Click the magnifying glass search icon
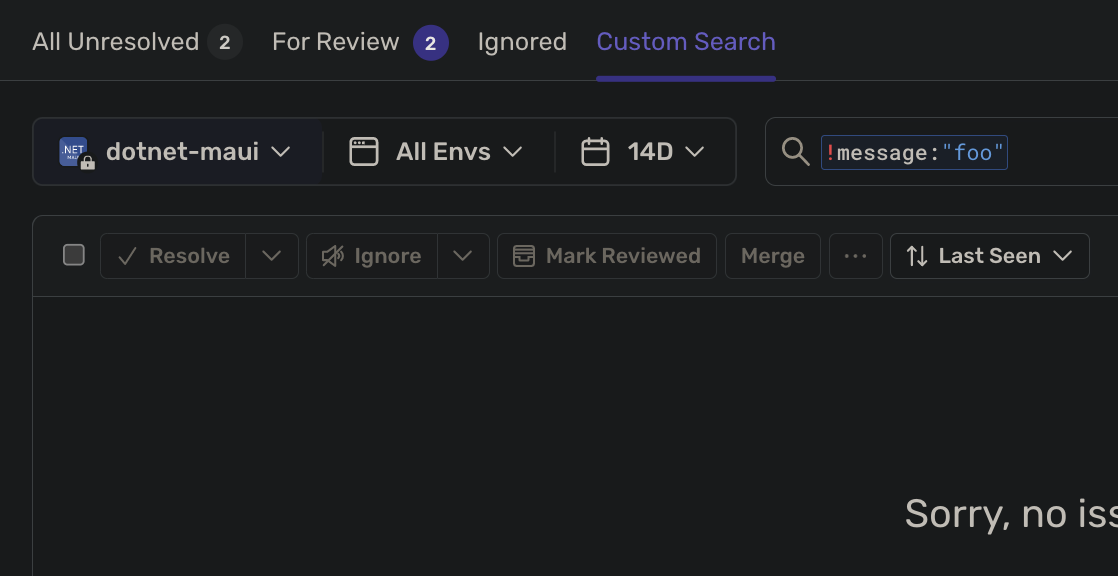 [x=795, y=152]
